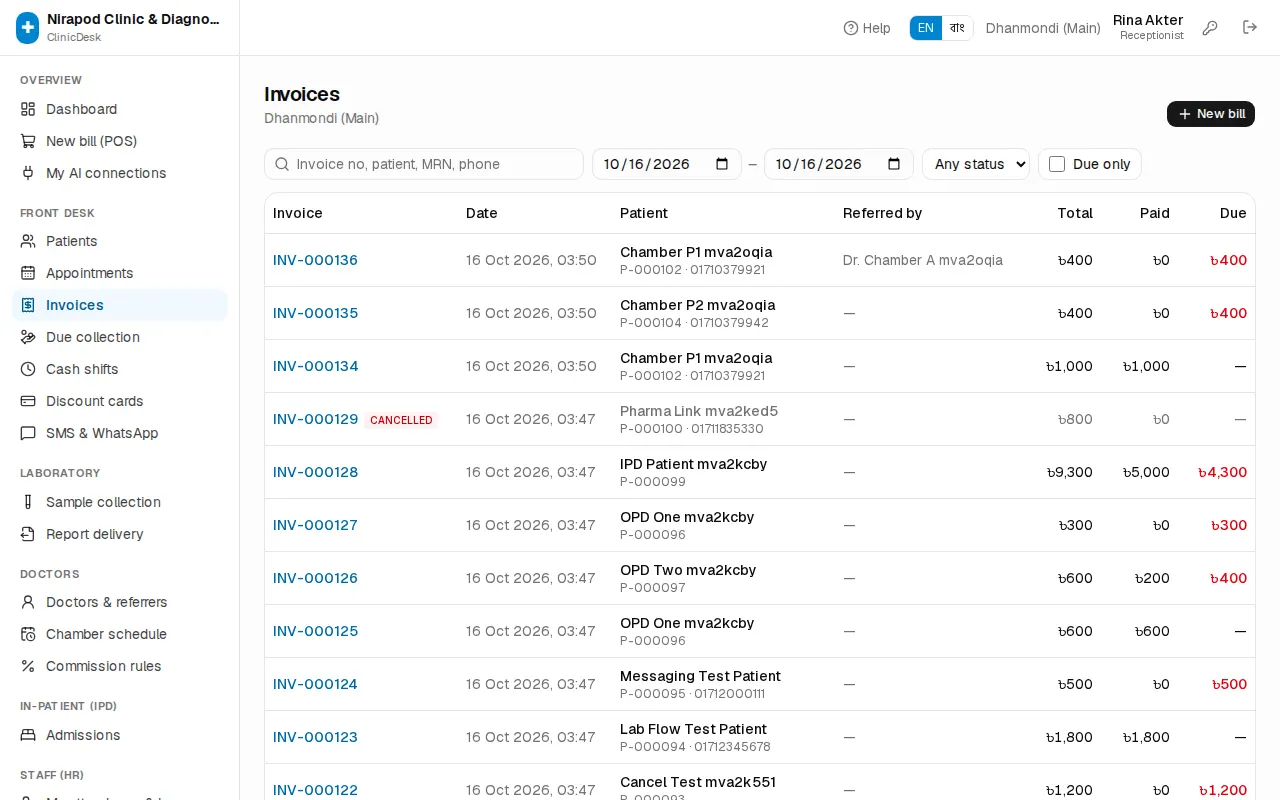Viewport: 1280px width, 800px height.
Task: Click the Cash shifts clock icon
Action: click(x=28, y=369)
